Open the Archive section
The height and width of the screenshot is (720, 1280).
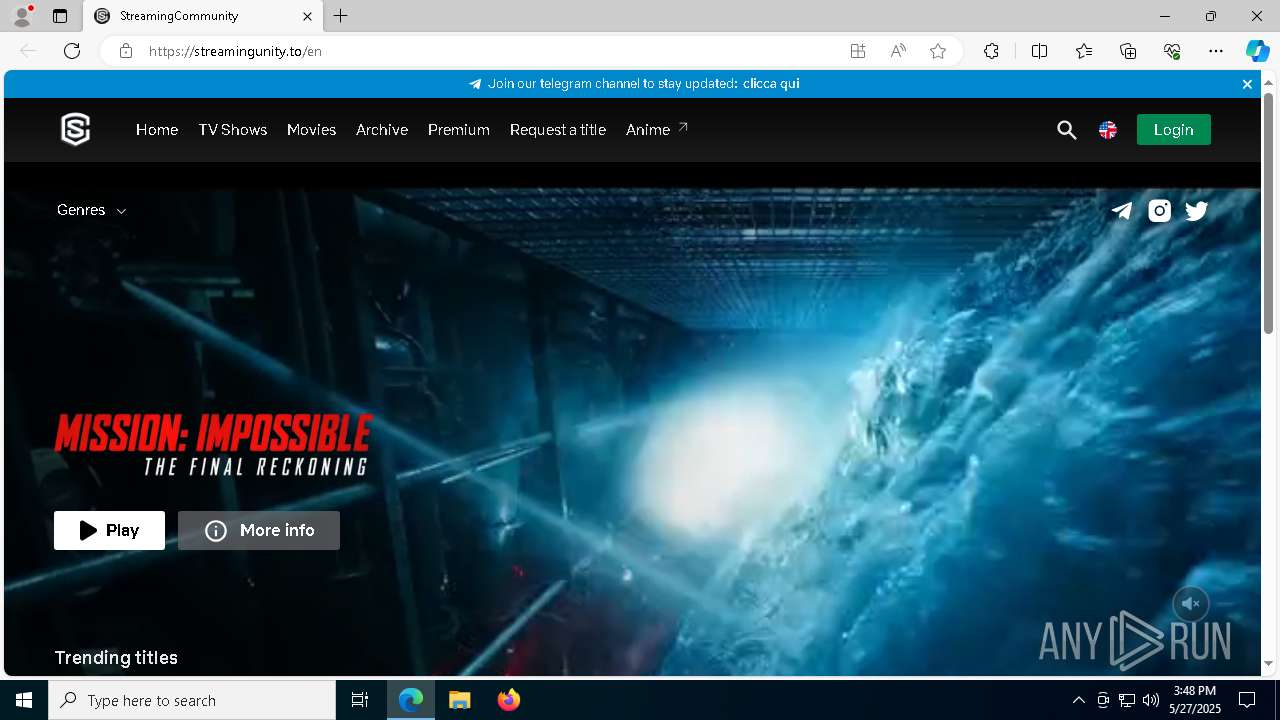coord(382,130)
